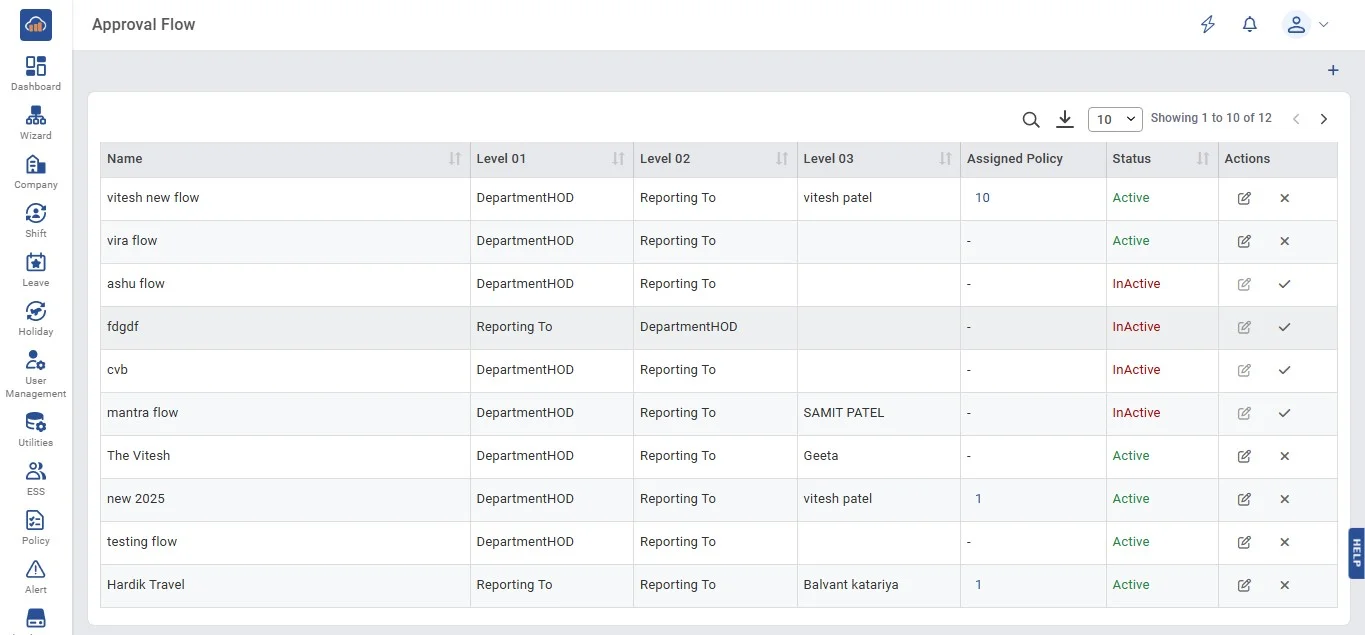Sort by the Status column
1365x635 pixels.
(x=1203, y=159)
